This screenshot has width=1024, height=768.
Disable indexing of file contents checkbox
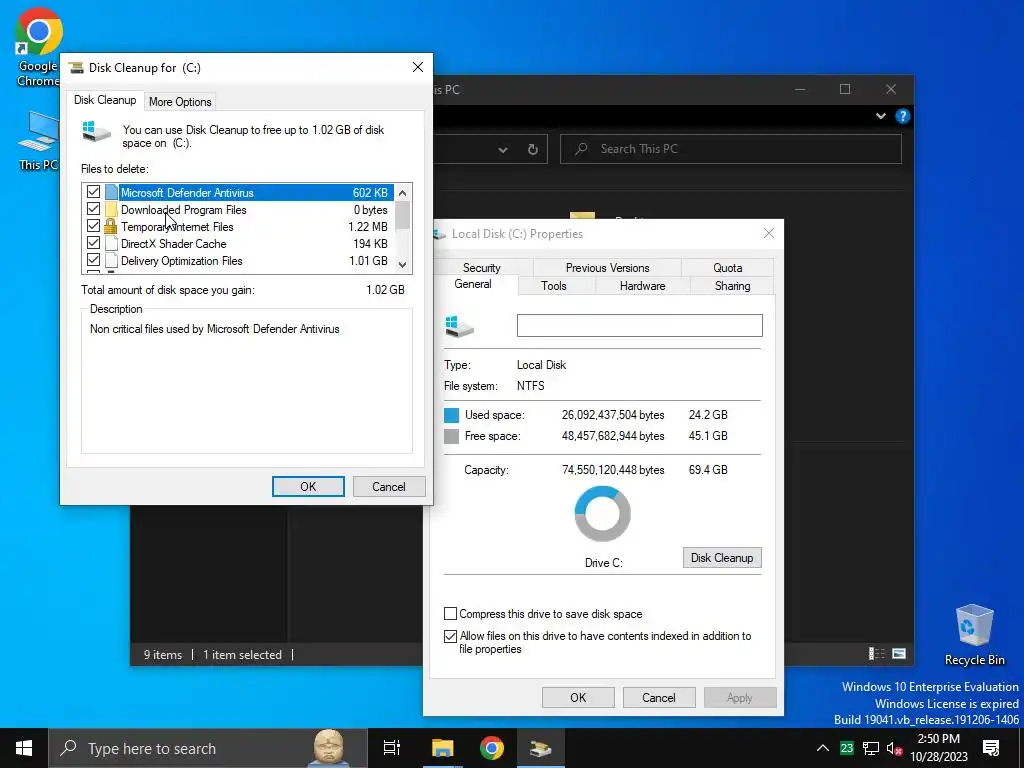tap(451, 636)
